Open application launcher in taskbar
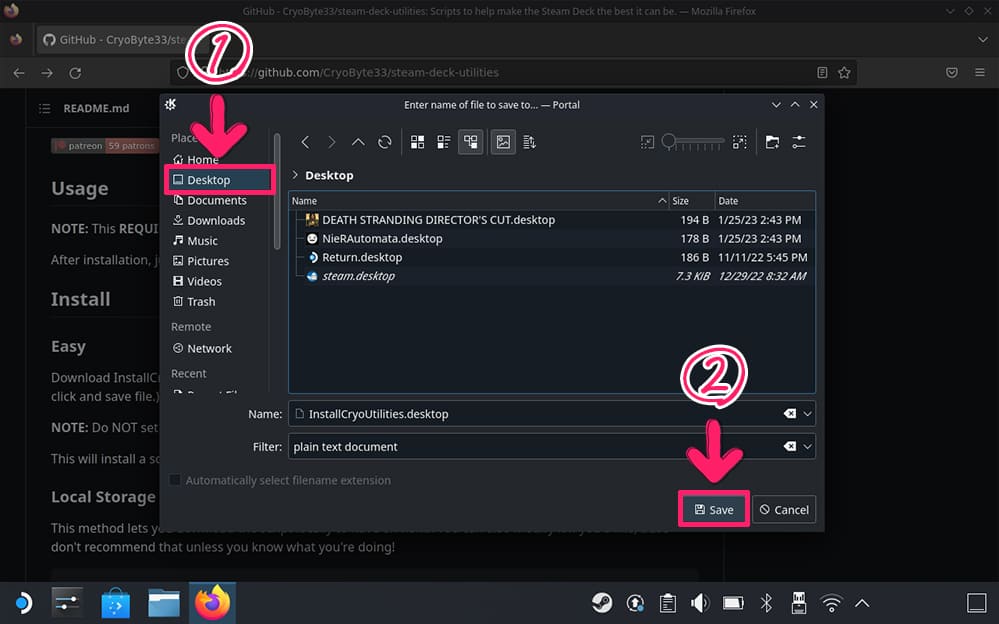 click(x=23, y=602)
